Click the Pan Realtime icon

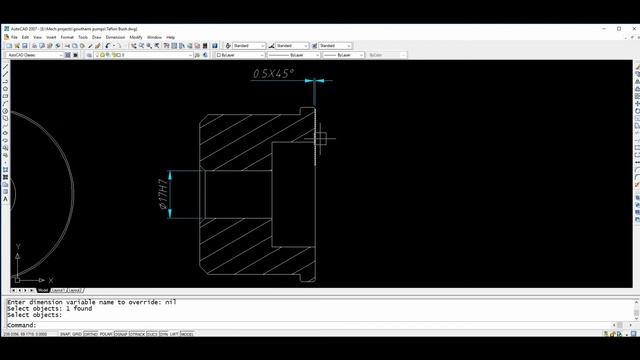coord(133,46)
